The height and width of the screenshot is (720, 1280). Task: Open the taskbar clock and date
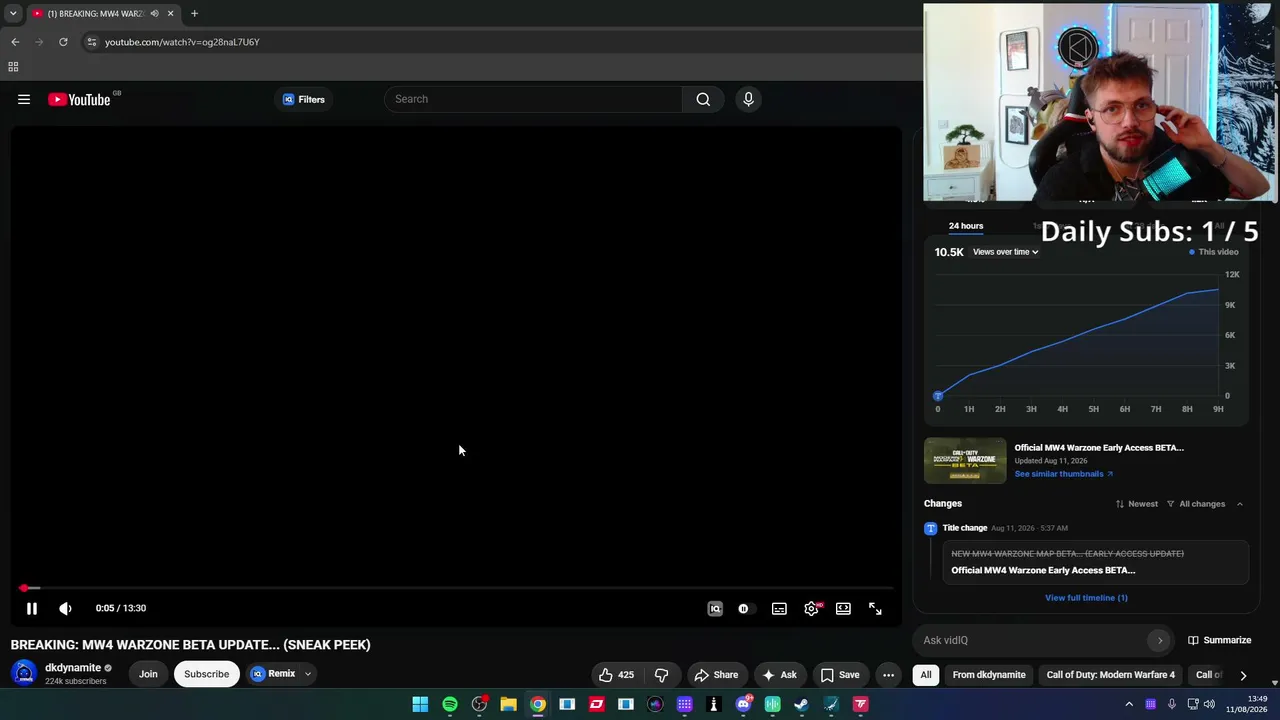(x=1246, y=704)
